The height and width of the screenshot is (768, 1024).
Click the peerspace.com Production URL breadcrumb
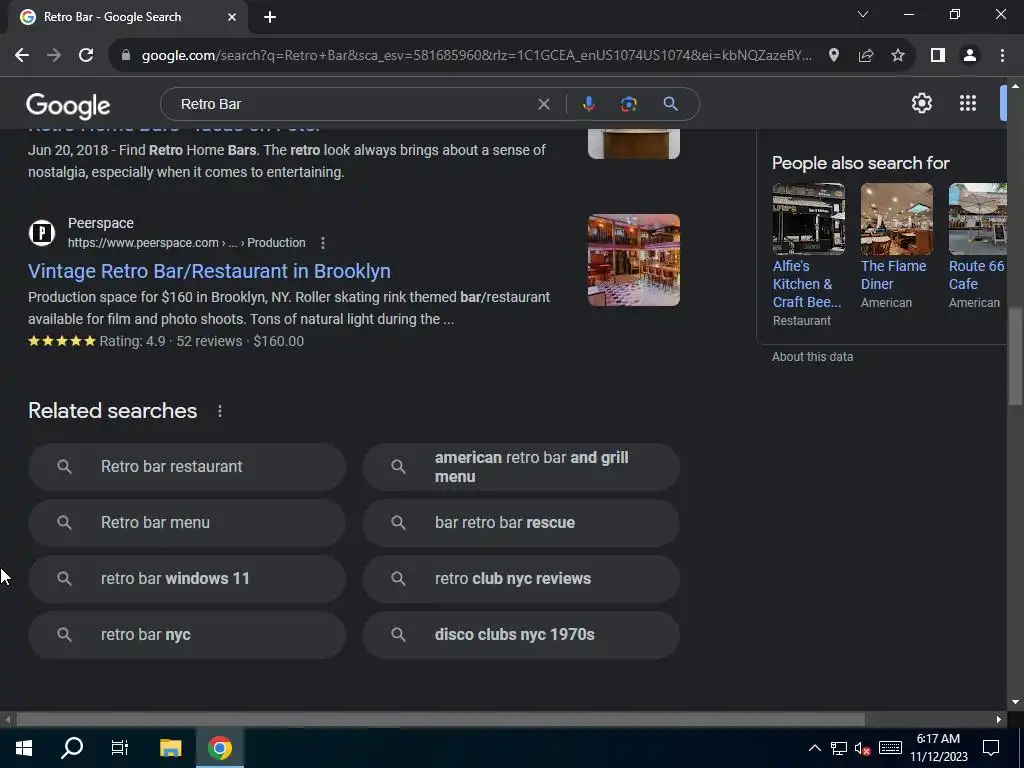pyautogui.click(x=187, y=243)
